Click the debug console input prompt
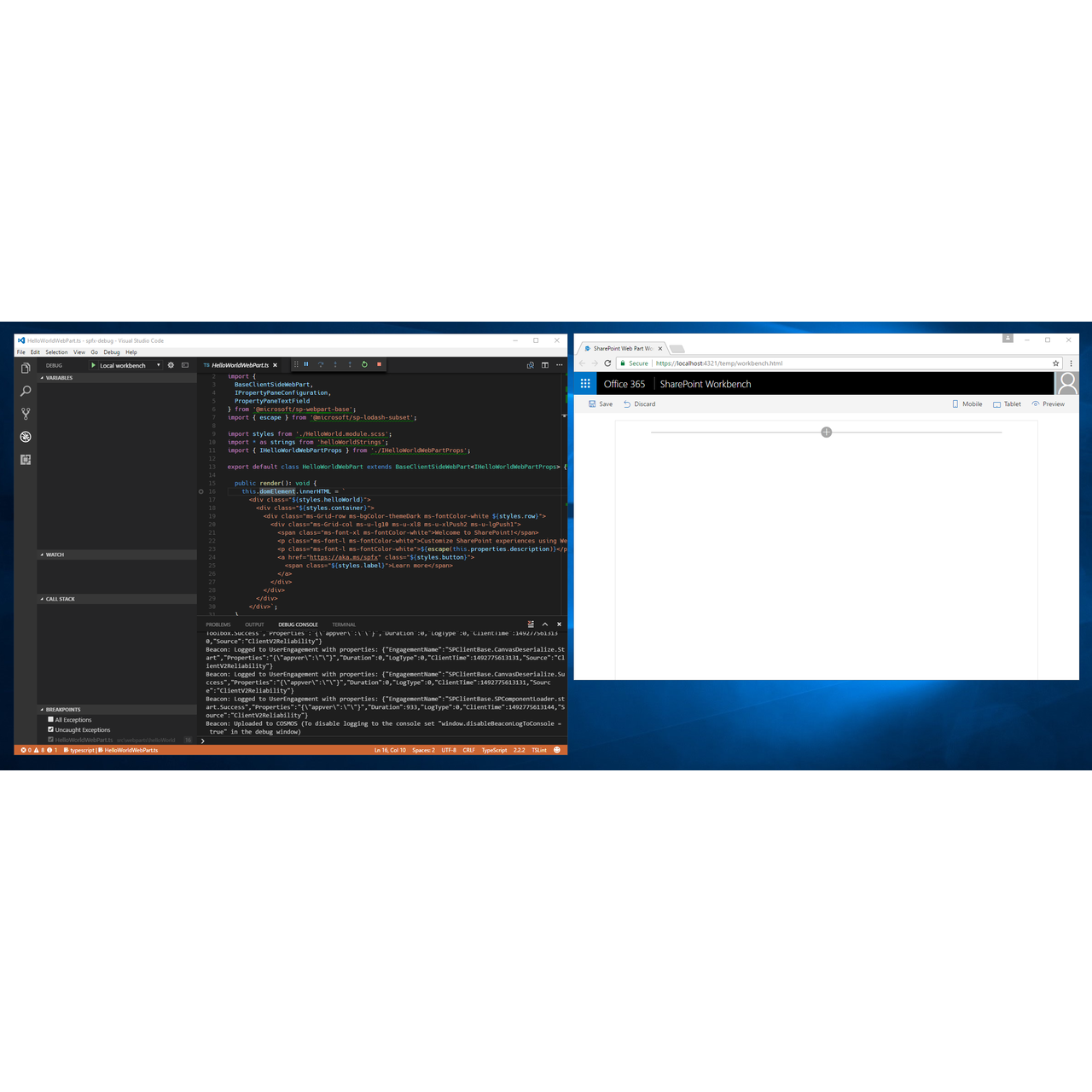This screenshot has width=1092, height=1092. click(x=382, y=741)
